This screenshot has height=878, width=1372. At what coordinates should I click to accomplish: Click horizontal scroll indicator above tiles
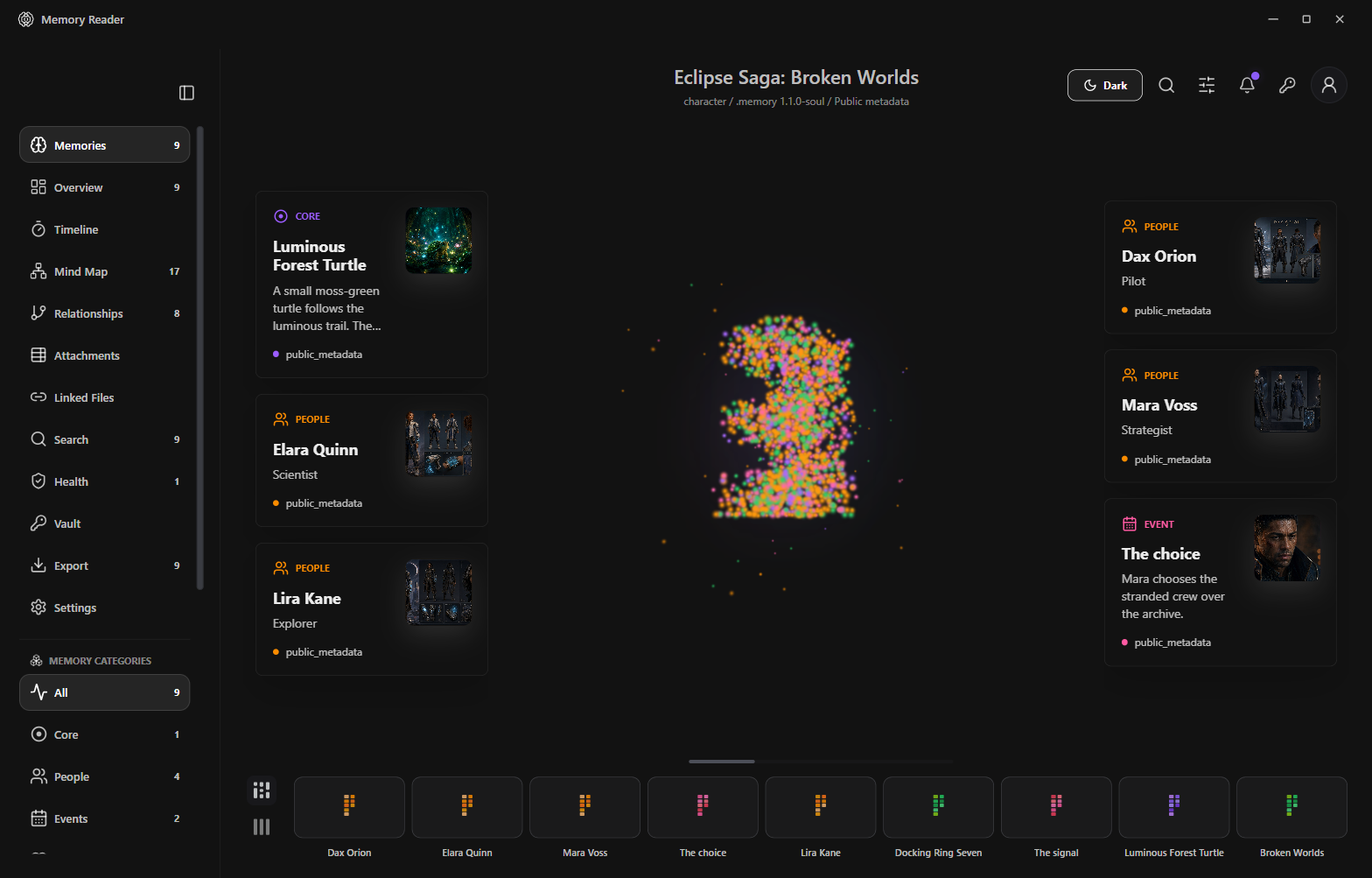[722, 762]
